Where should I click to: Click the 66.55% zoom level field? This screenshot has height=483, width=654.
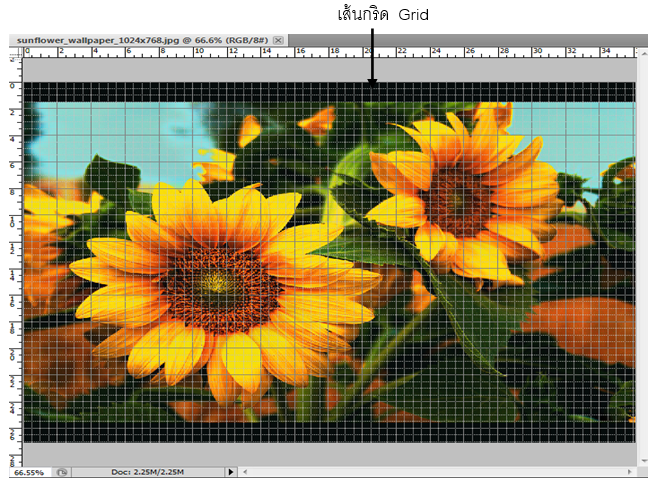click(x=27, y=471)
